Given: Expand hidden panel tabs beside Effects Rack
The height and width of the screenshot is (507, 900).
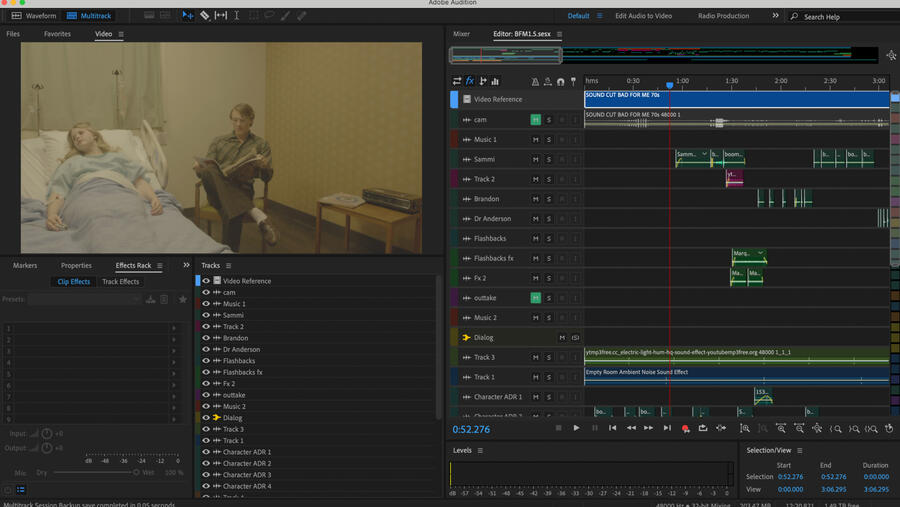Looking at the screenshot, I should tap(186, 266).
